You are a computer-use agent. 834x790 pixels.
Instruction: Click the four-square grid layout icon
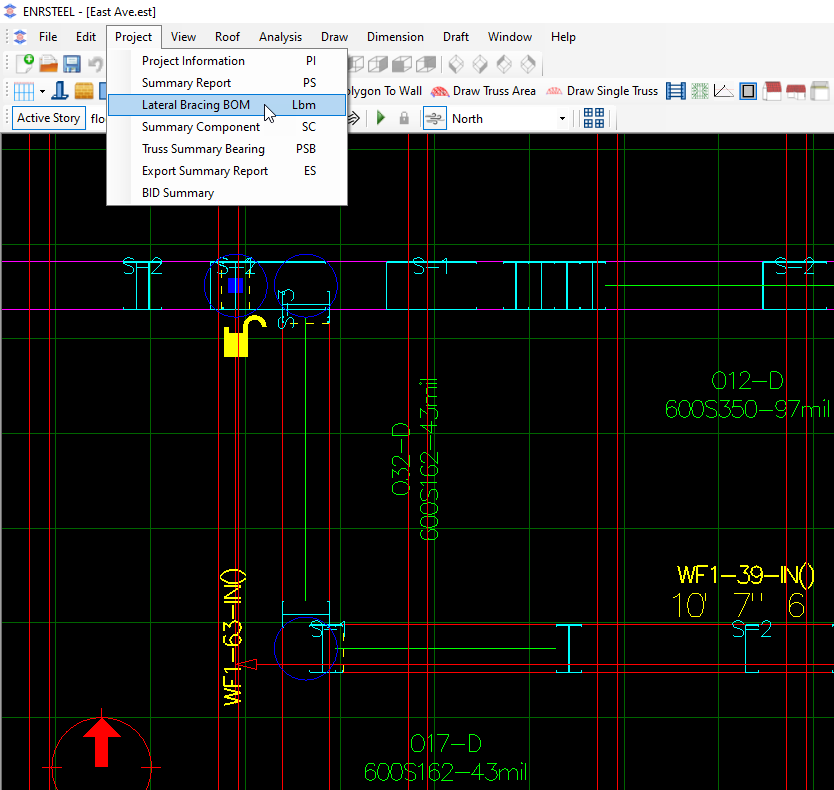[x=594, y=118]
